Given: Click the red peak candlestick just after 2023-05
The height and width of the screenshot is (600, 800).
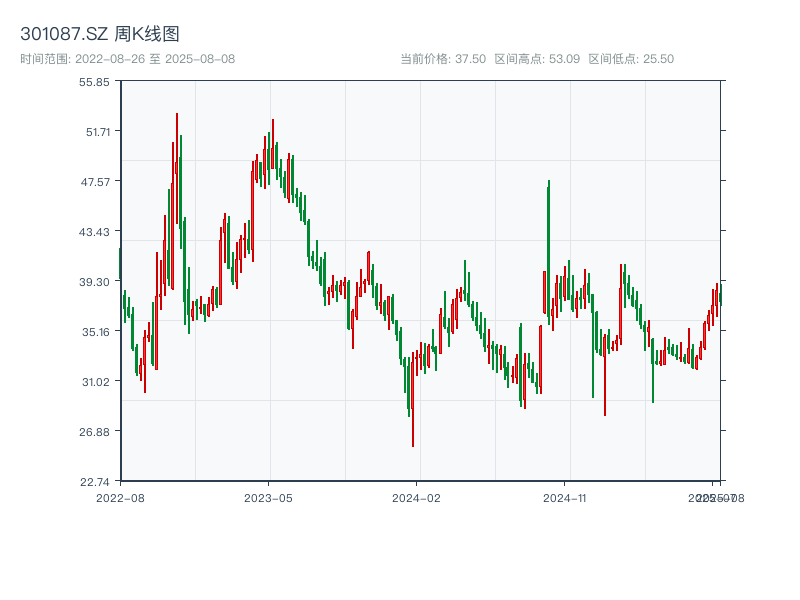Looking at the screenshot, I should click(273, 144).
